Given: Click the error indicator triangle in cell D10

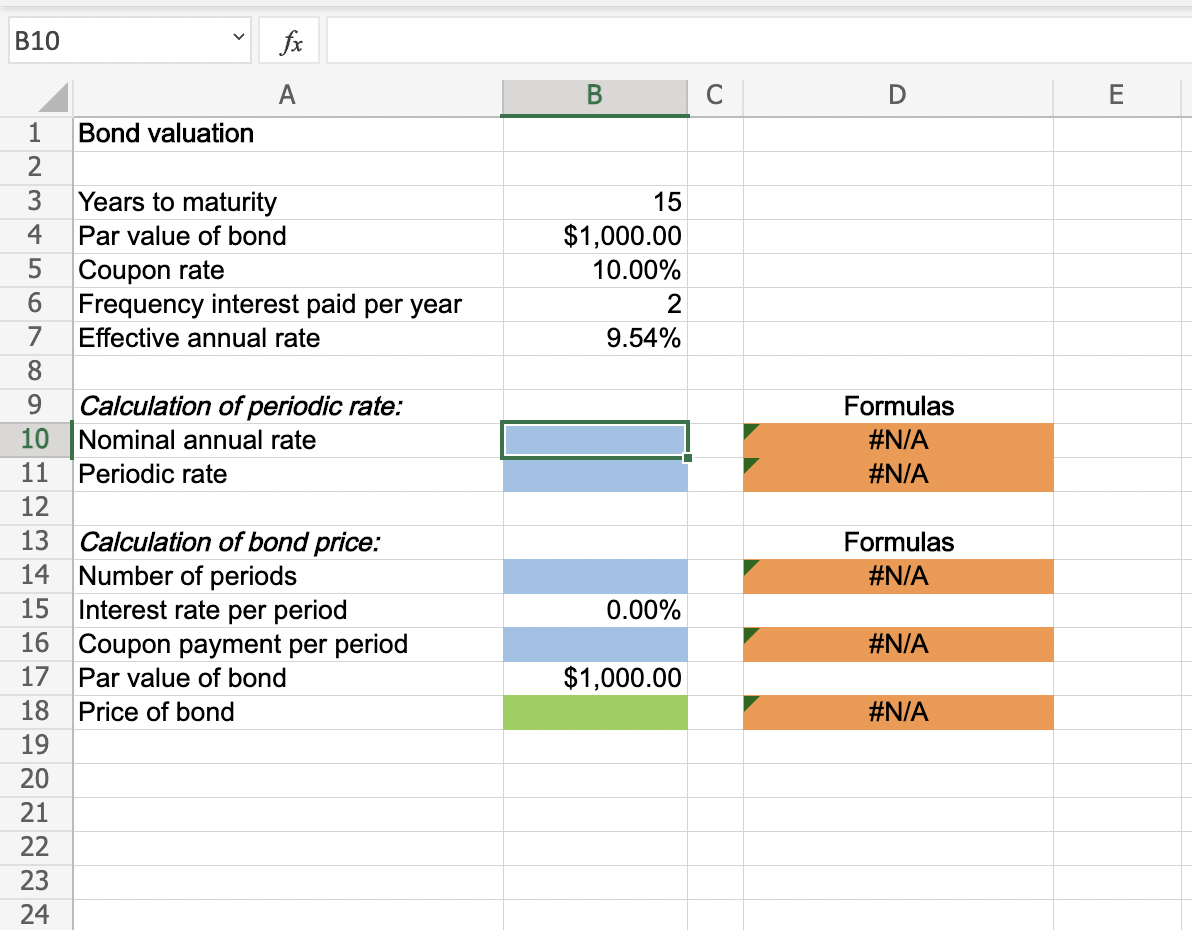Looking at the screenshot, I should click(x=750, y=429).
